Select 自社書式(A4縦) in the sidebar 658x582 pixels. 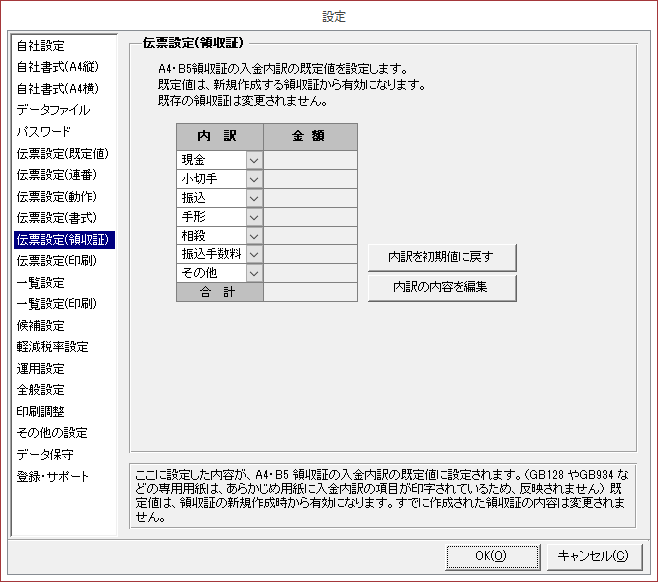pyautogui.click(x=57, y=67)
